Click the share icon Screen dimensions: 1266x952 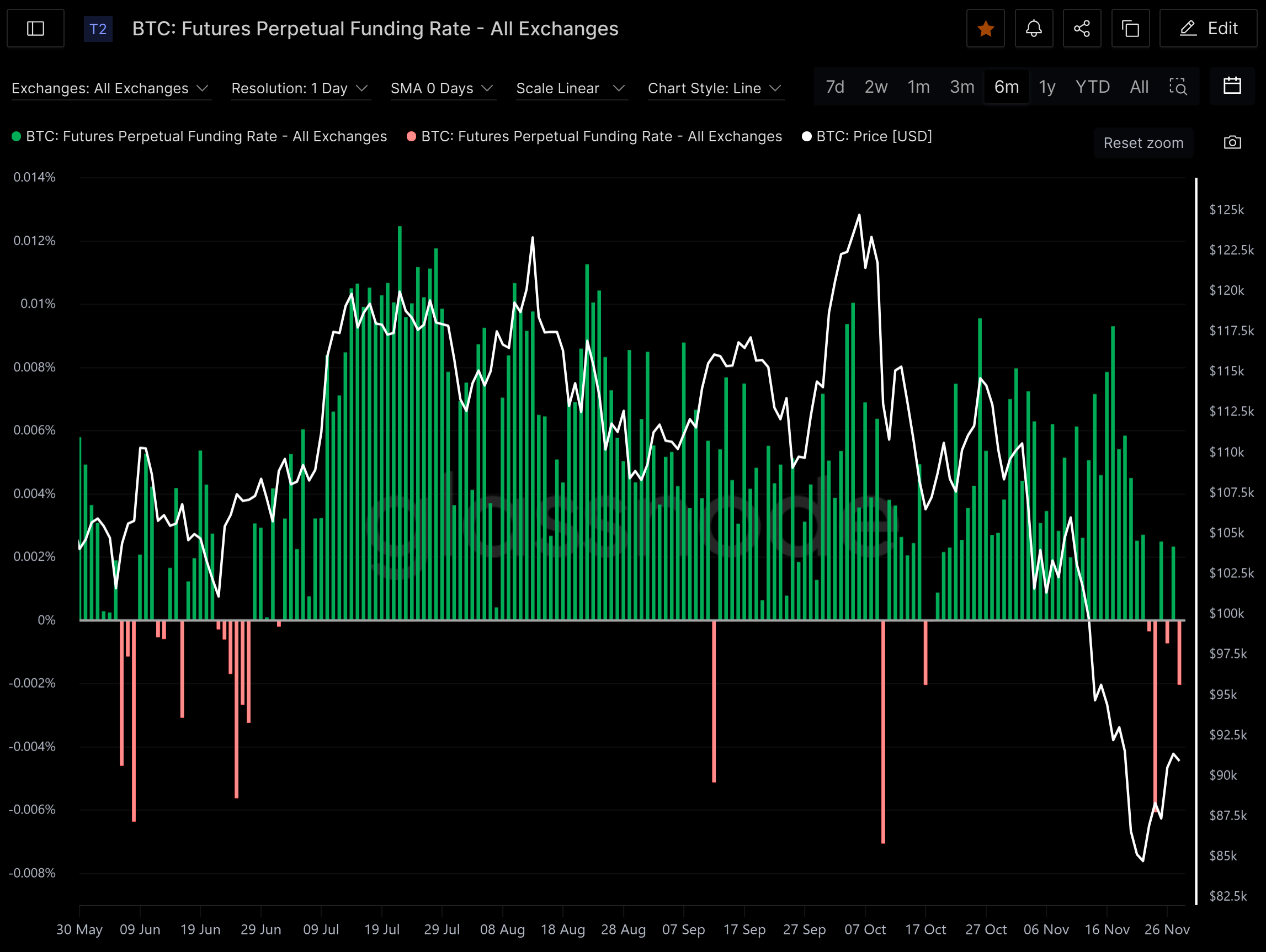(x=1081, y=29)
